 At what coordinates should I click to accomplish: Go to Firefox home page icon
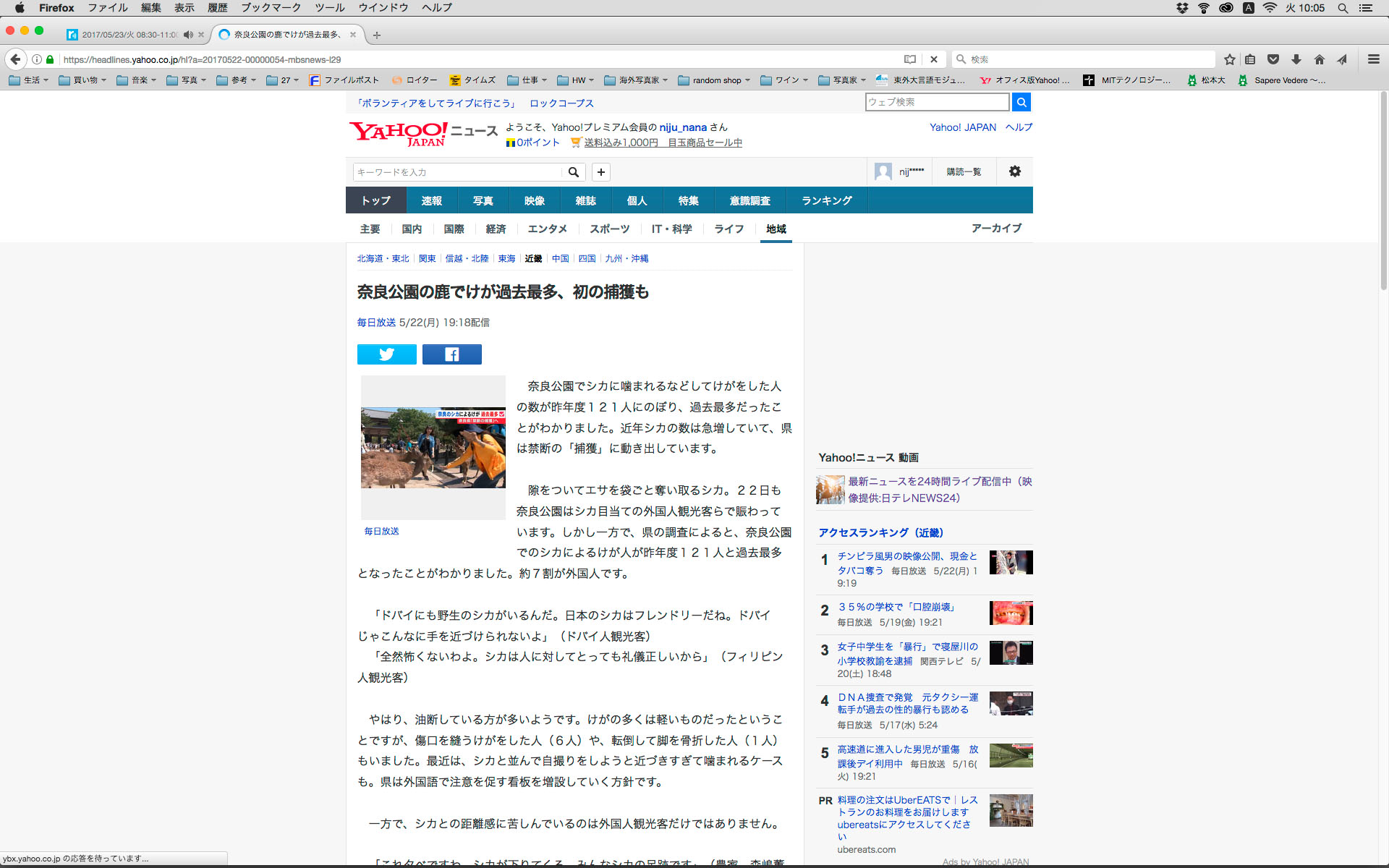click(x=1320, y=59)
